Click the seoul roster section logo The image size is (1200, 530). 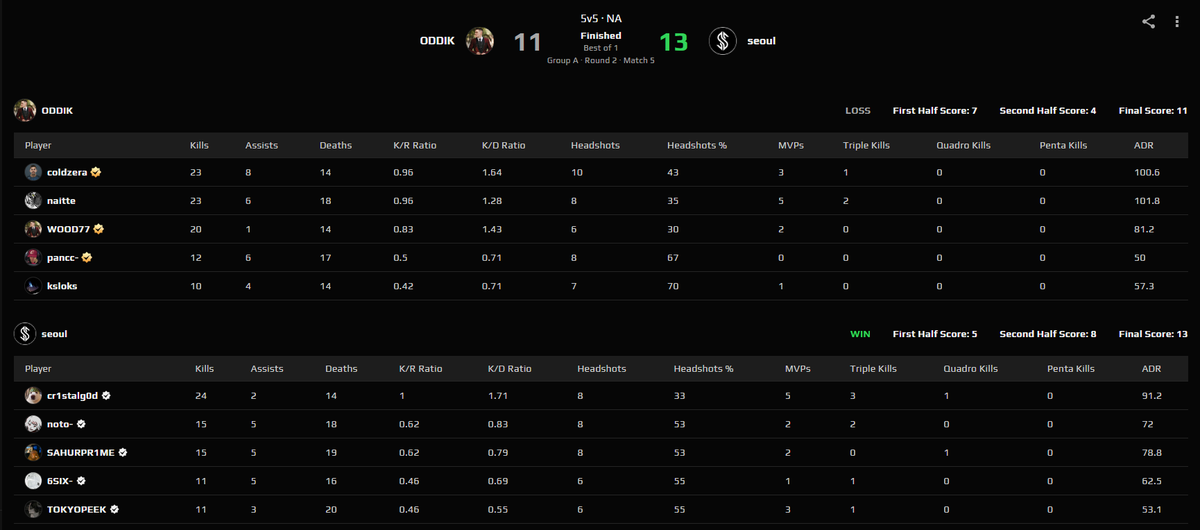(x=25, y=334)
